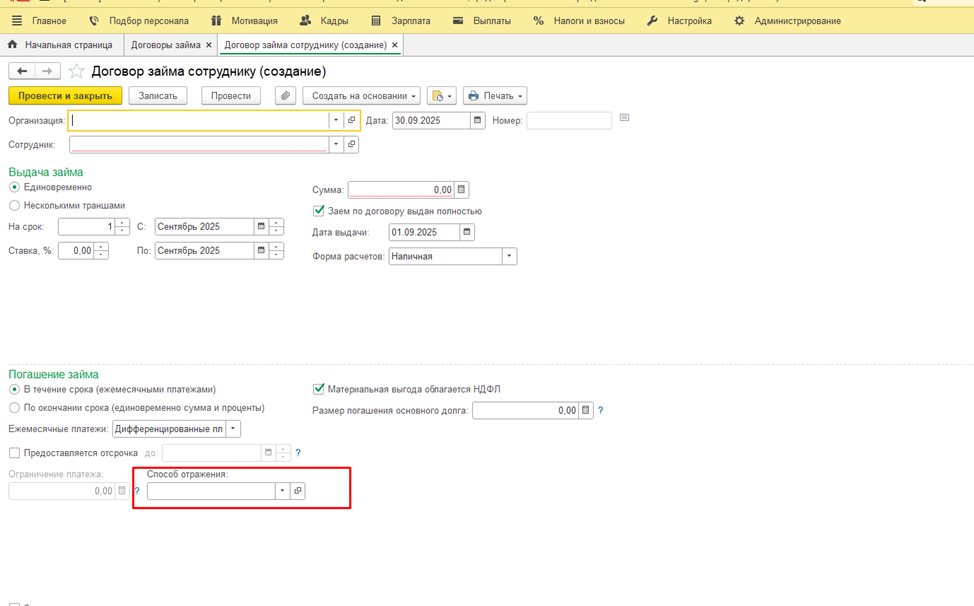Switch to Договоры займа tab
The height and width of the screenshot is (606, 974).
point(165,45)
